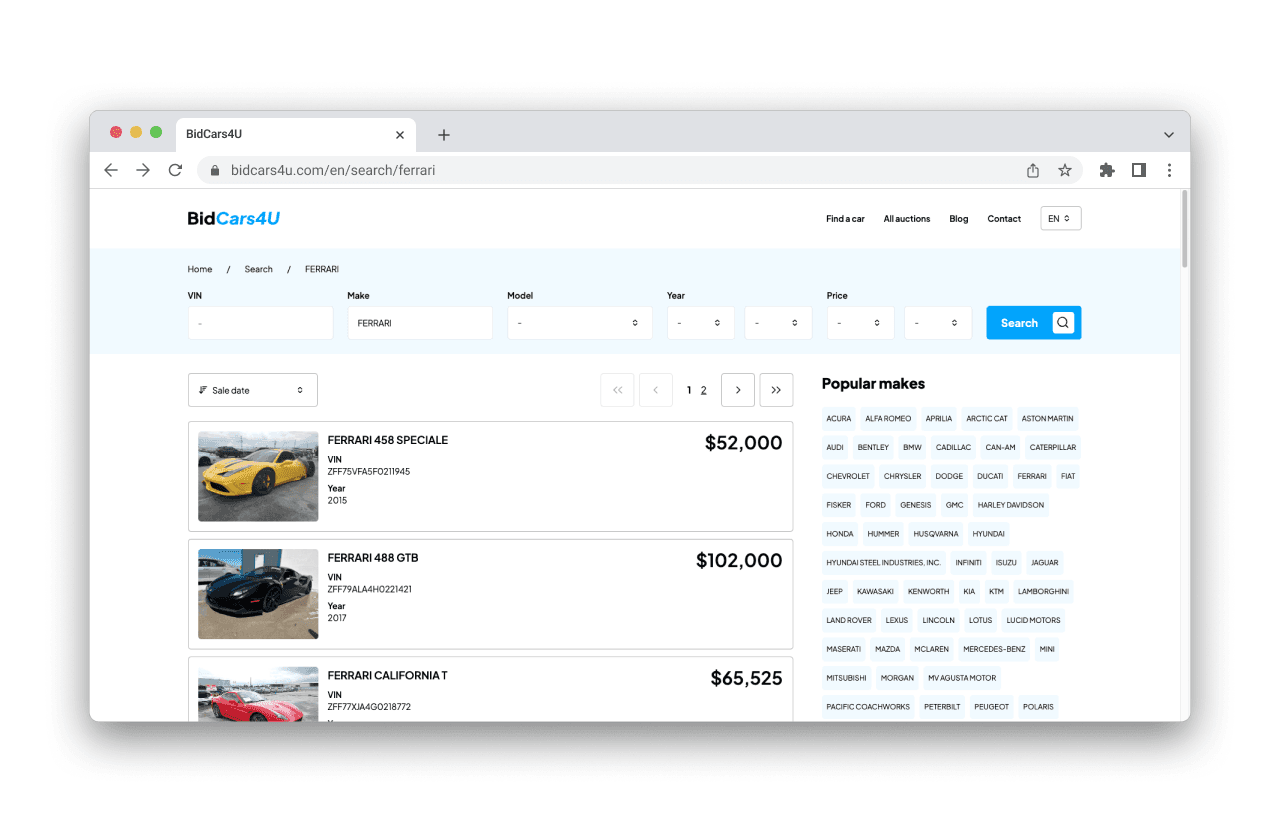Expand the Model dropdown

pyautogui.click(x=579, y=323)
